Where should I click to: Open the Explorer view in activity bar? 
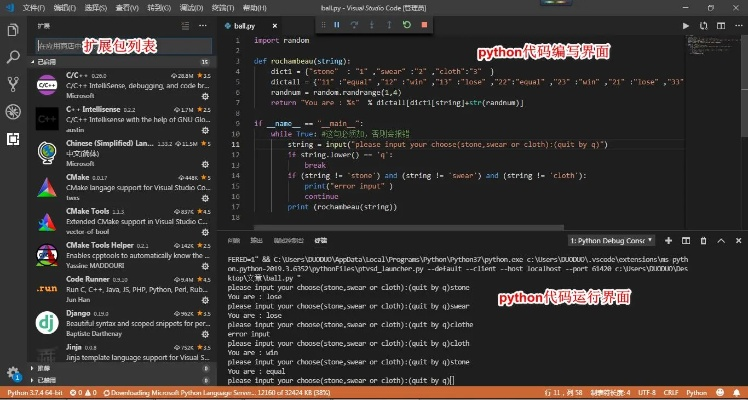[13, 31]
